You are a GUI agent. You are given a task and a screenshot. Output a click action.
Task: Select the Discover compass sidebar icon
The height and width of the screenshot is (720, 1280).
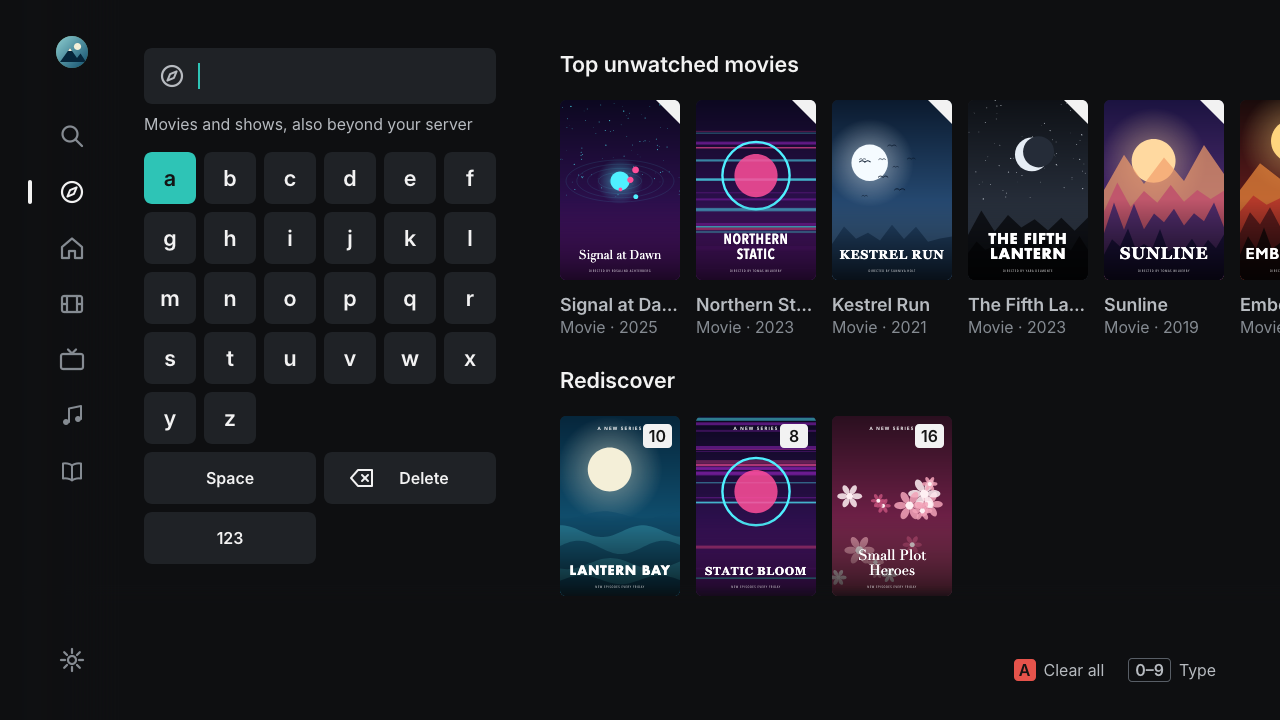(x=72, y=192)
